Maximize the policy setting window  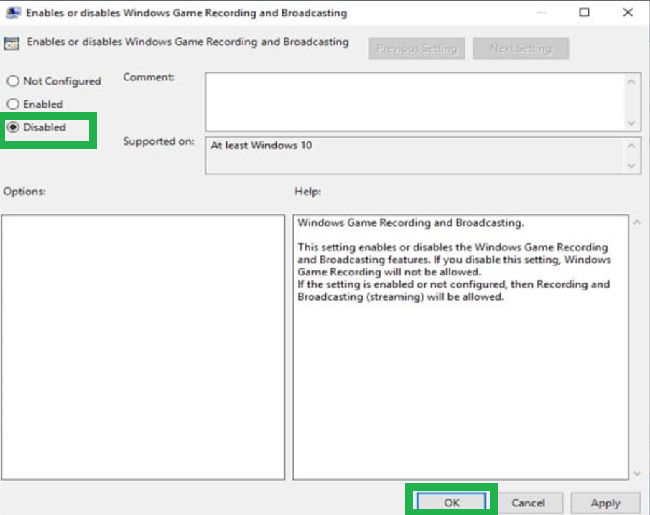point(584,12)
